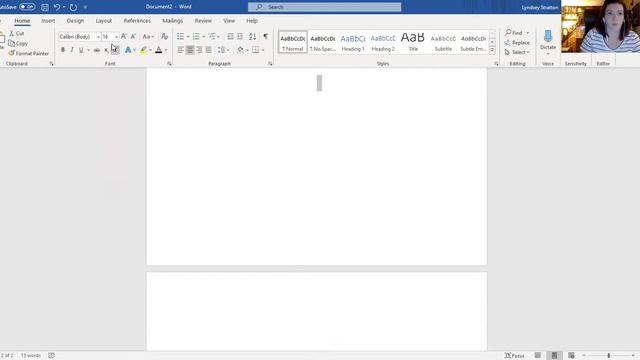The height and width of the screenshot is (360, 640).
Task: Open the Help tab
Action: (252, 20)
